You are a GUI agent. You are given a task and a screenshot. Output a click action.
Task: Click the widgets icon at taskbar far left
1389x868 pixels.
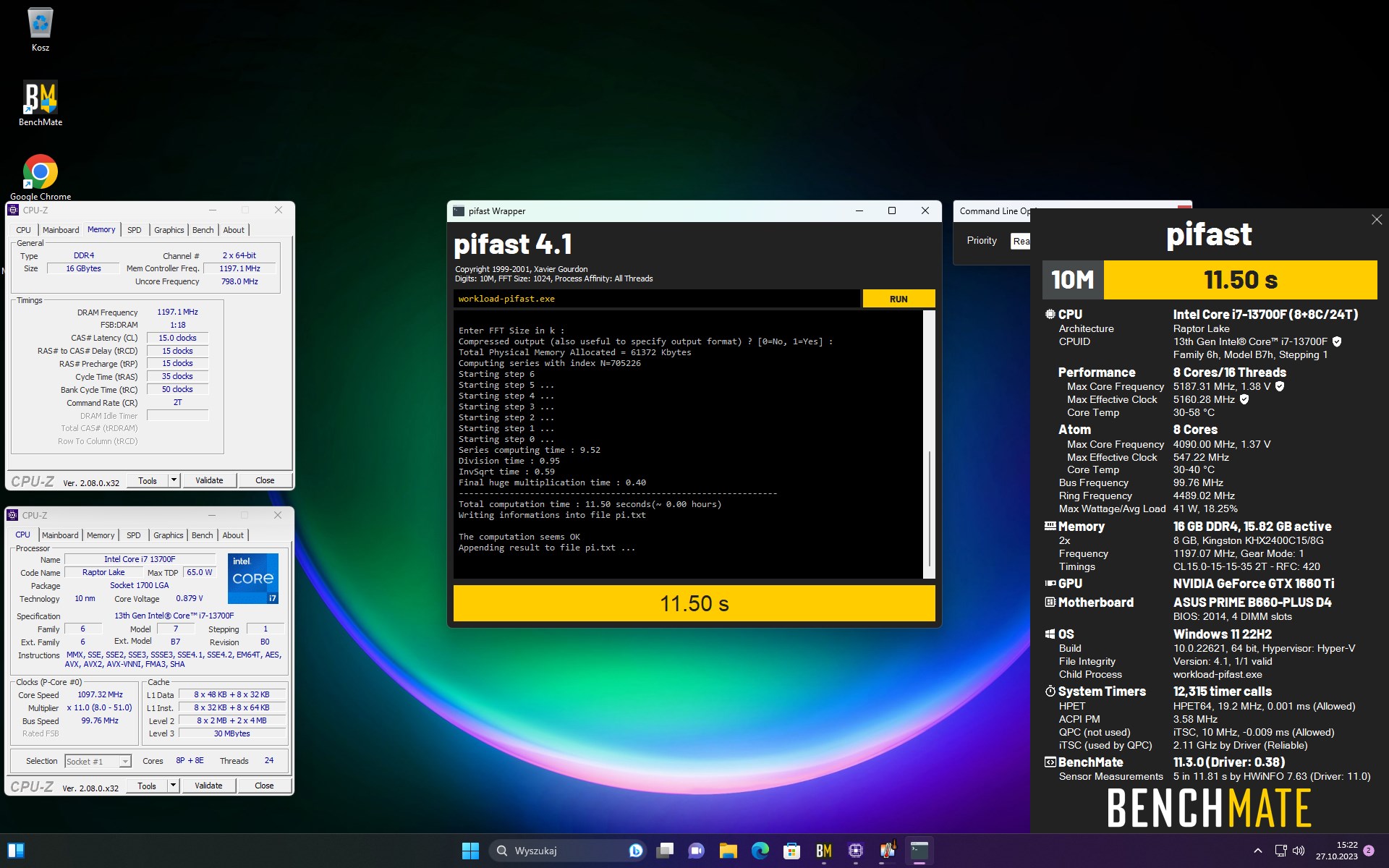[x=16, y=851]
